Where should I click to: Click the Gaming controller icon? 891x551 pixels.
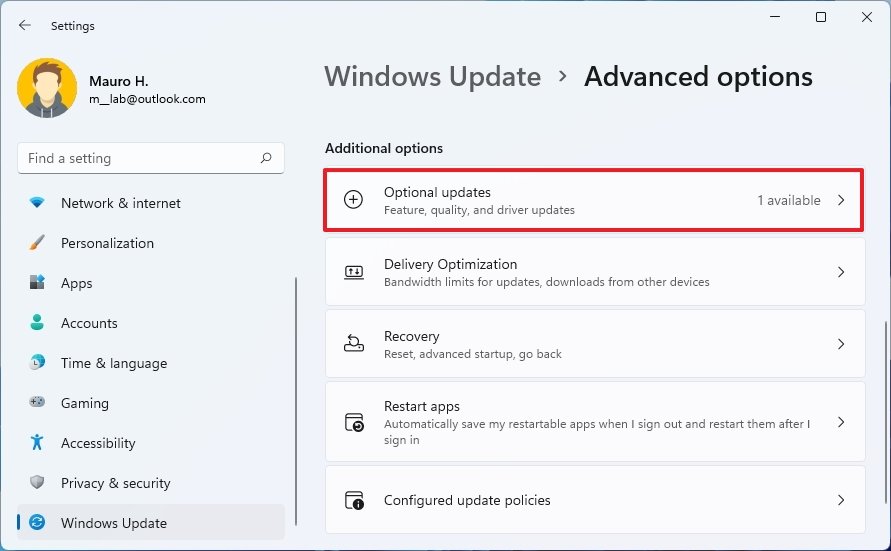(x=37, y=402)
